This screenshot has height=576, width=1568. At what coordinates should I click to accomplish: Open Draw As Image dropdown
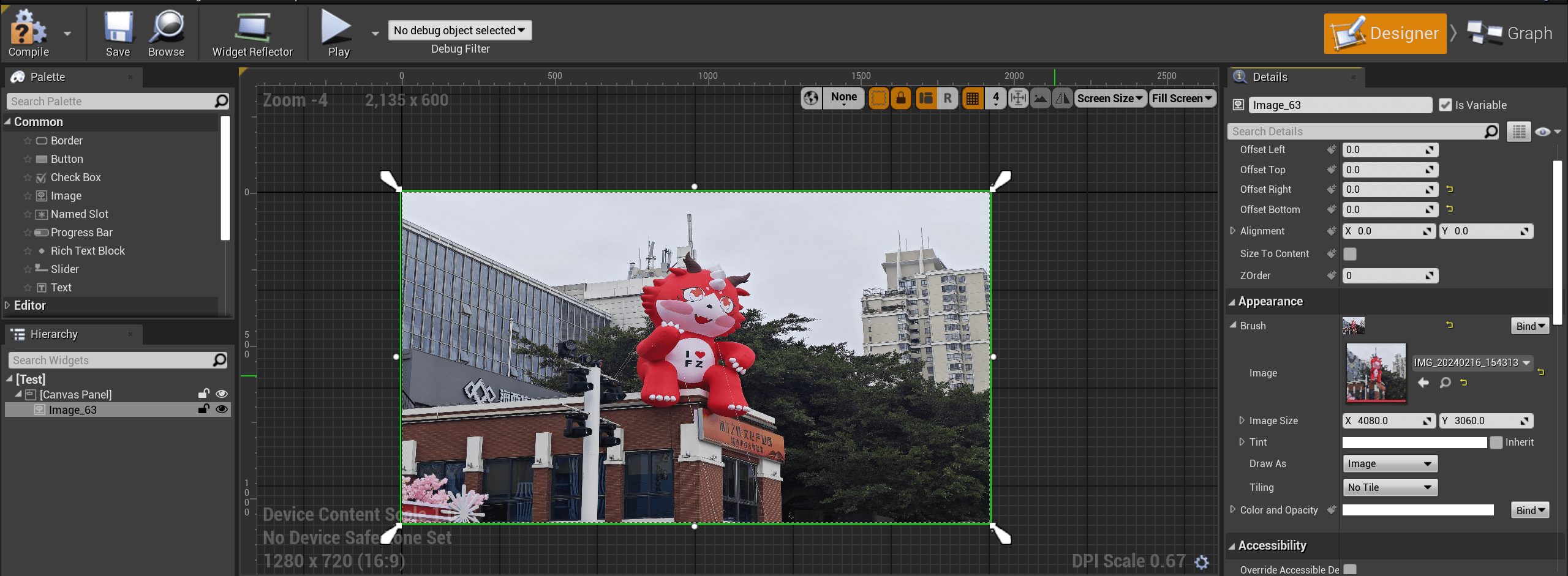1390,463
